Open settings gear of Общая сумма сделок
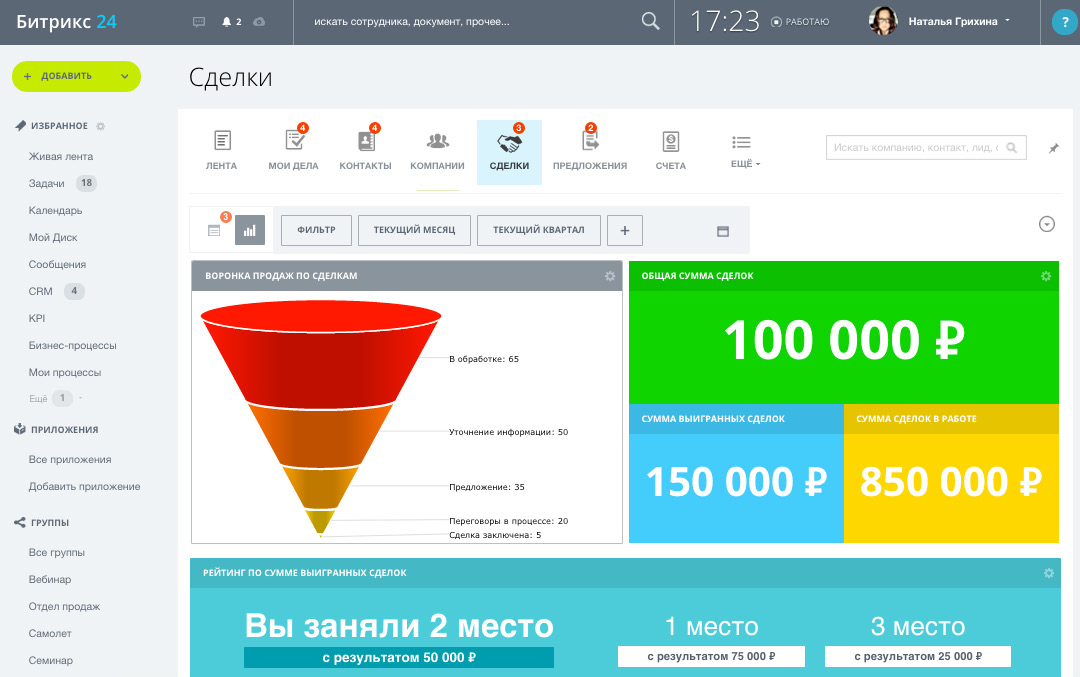The width and height of the screenshot is (1080, 677). click(x=1046, y=276)
